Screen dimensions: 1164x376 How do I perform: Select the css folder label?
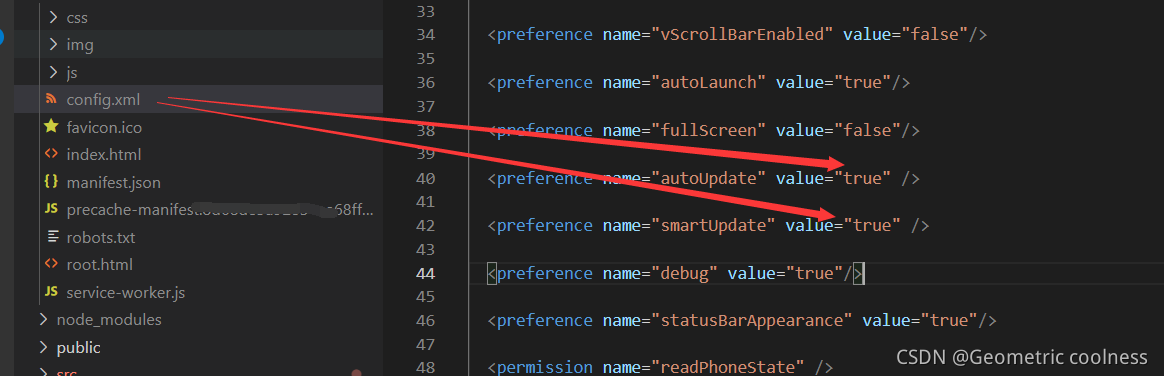click(77, 17)
